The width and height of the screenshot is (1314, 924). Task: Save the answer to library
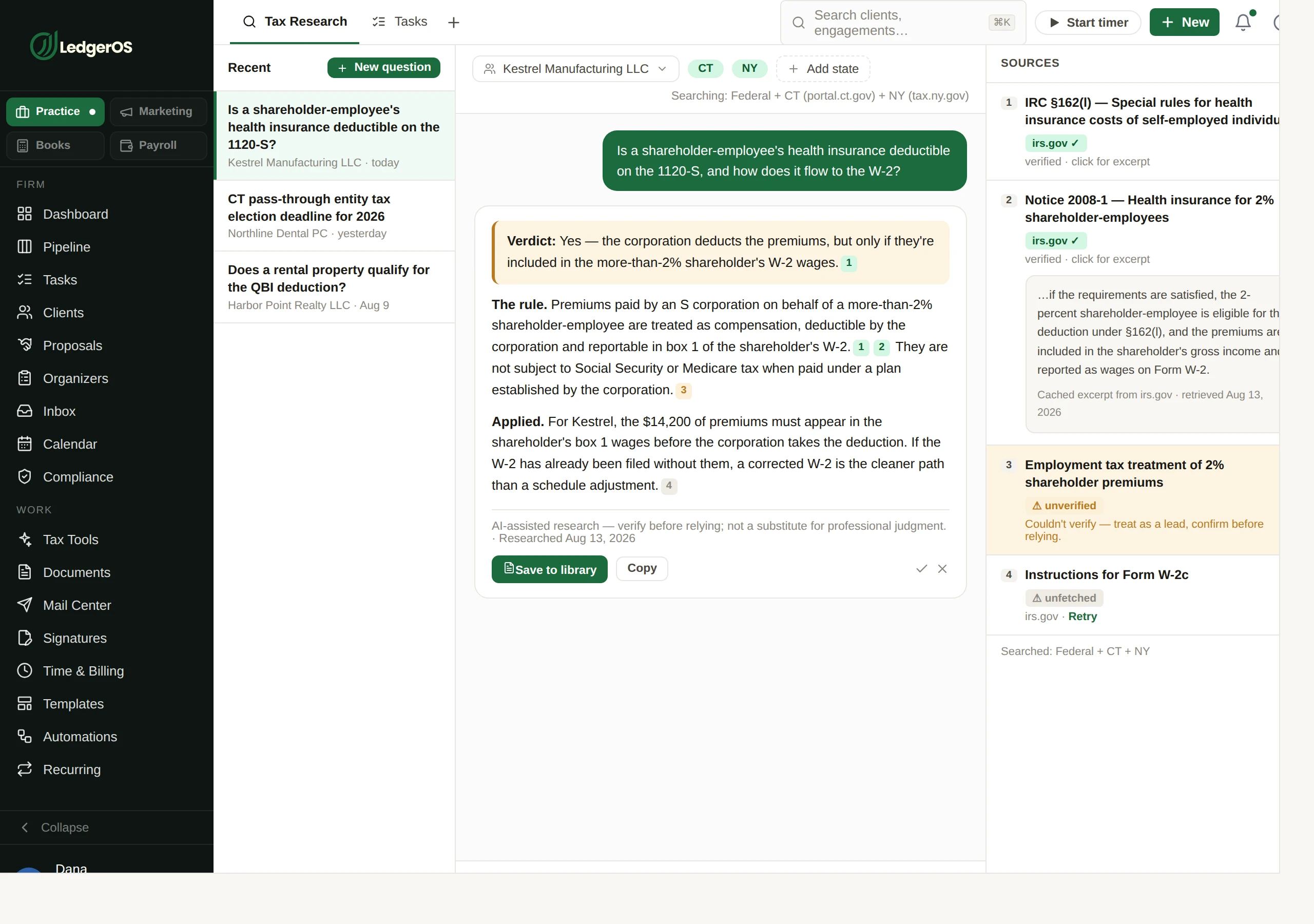(x=549, y=569)
